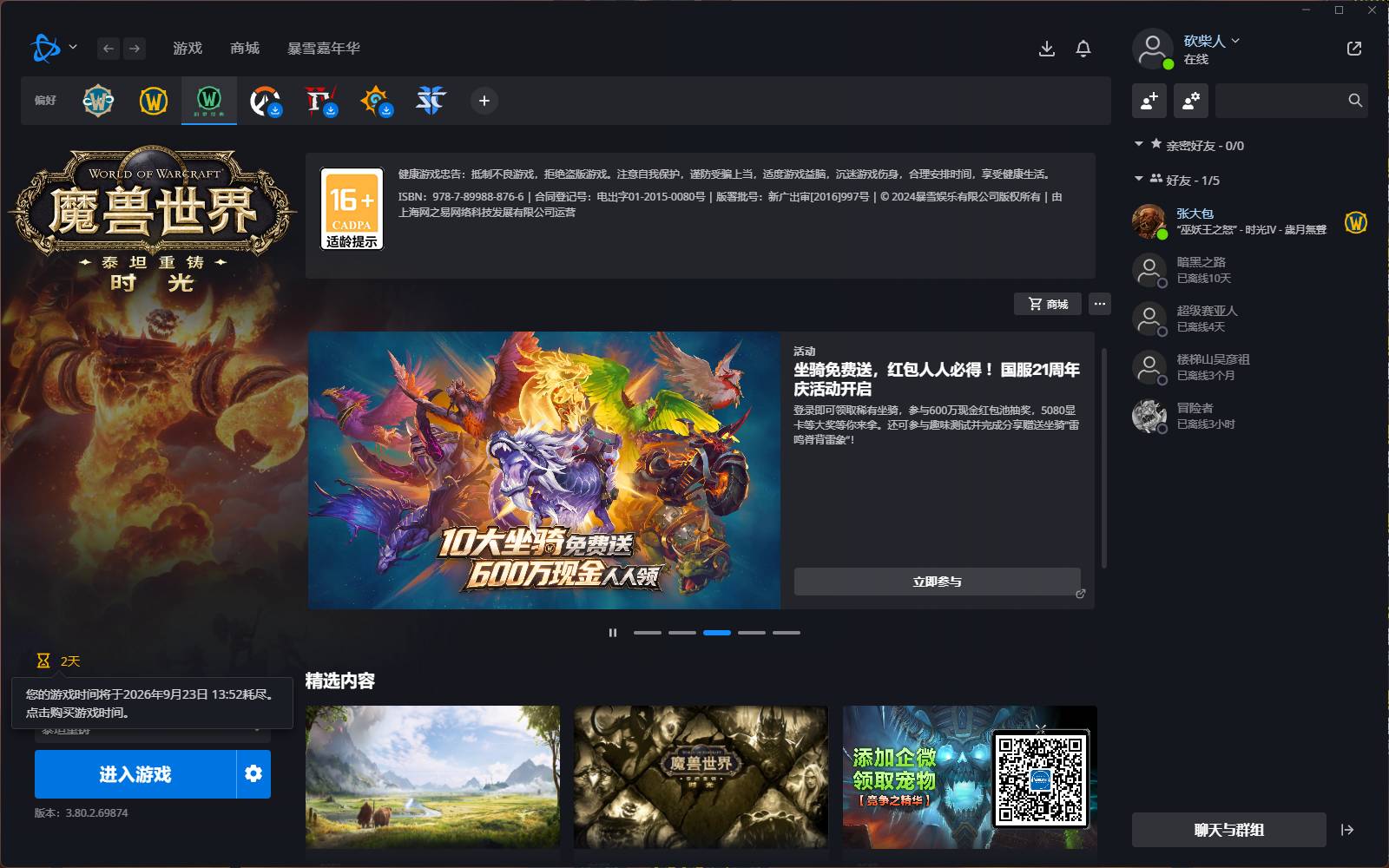
Task: Open the 添加企微领取宠物 card
Action: coord(970,777)
